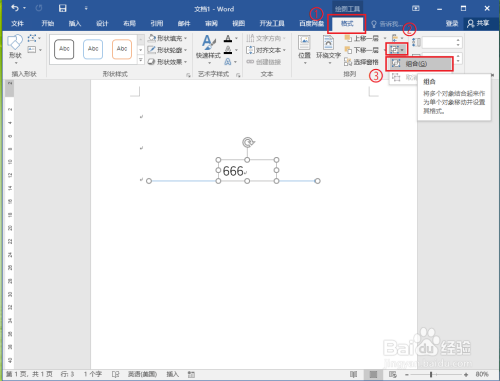The image size is (500, 381).
Task: Switch to the 百度网盘 tab
Action: click(312, 23)
